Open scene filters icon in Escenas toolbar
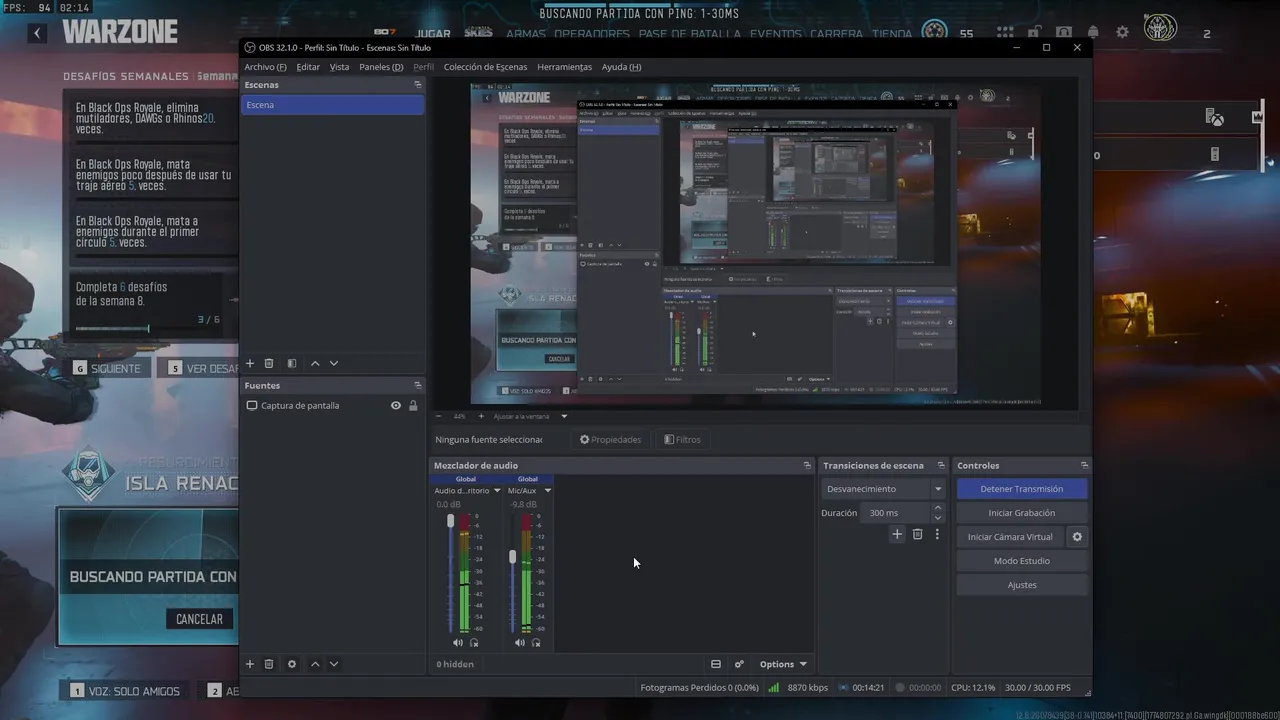This screenshot has width=1280, height=720. [292, 364]
